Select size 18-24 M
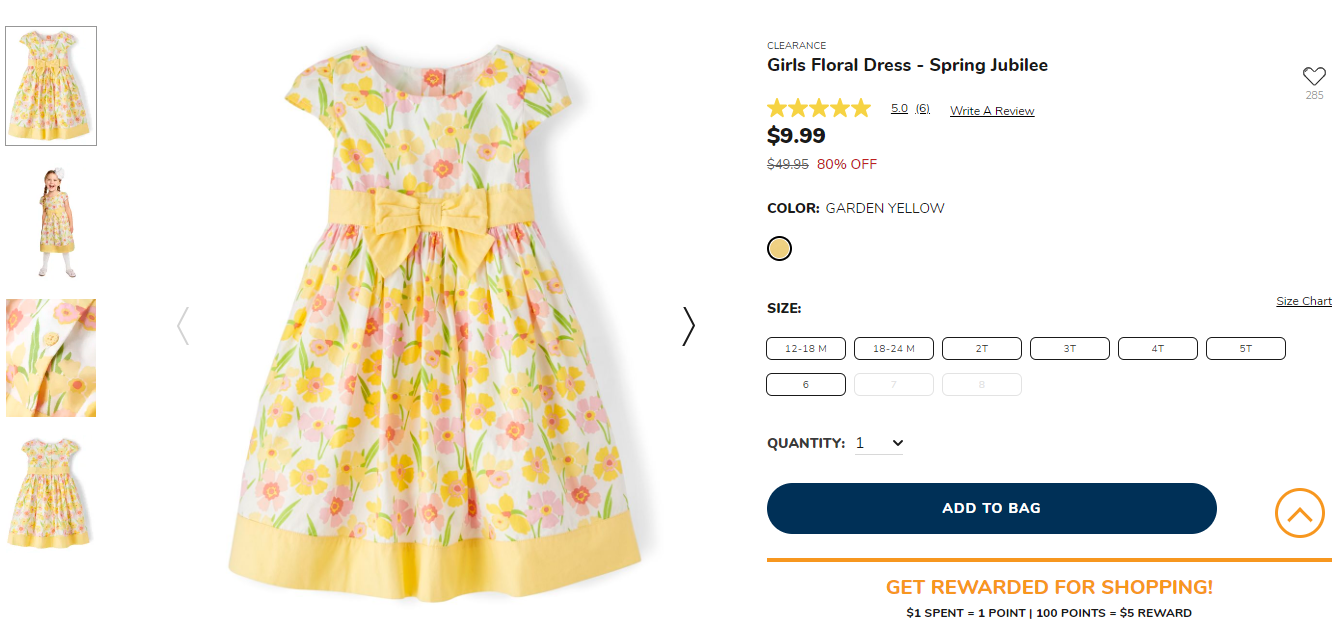The image size is (1332, 621). point(894,349)
